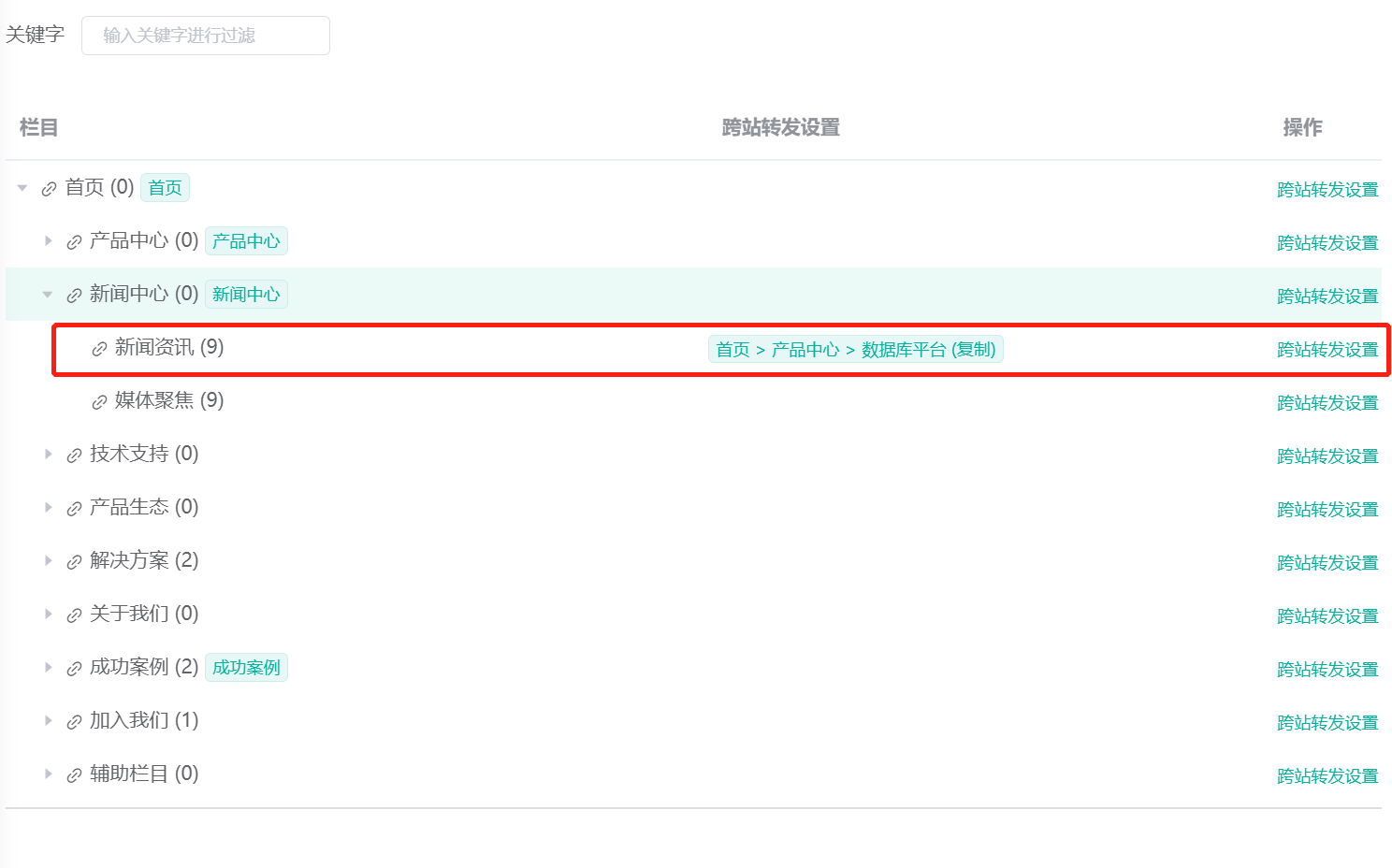This screenshot has height=868, width=1392.
Task: Click the 数据库平台 (复制) forwarding tag
Action: tap(927, 350)
